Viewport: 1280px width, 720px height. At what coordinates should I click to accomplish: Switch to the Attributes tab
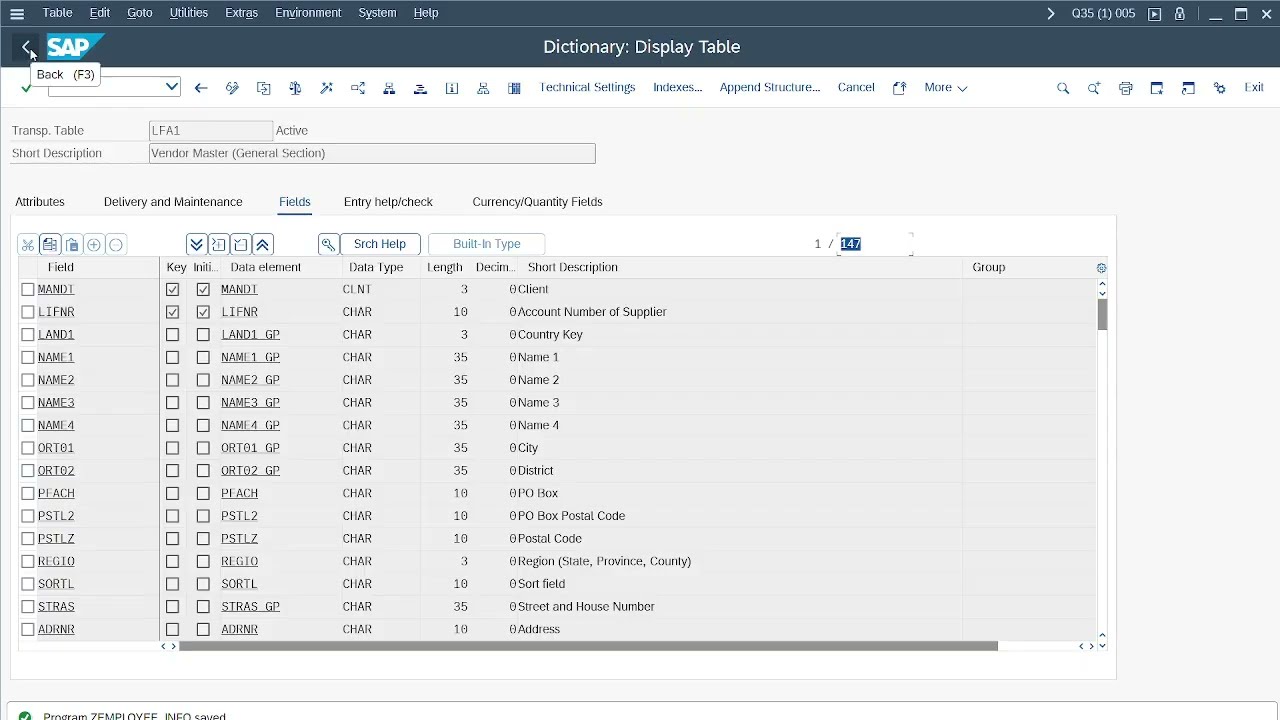click(40, 202)
